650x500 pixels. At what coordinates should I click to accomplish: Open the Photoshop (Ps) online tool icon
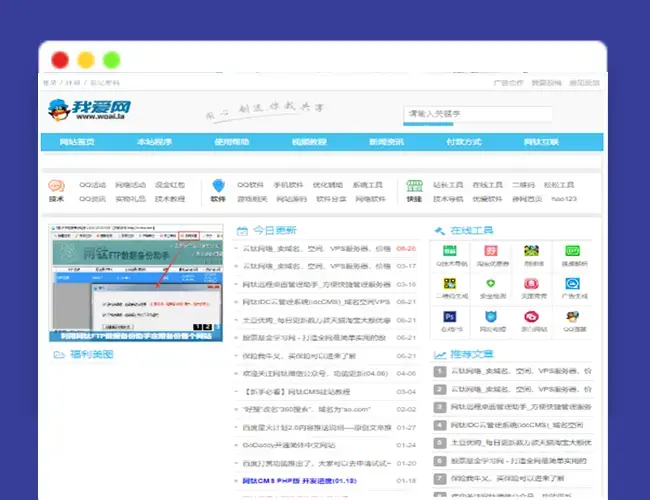(x=450, y=317)
